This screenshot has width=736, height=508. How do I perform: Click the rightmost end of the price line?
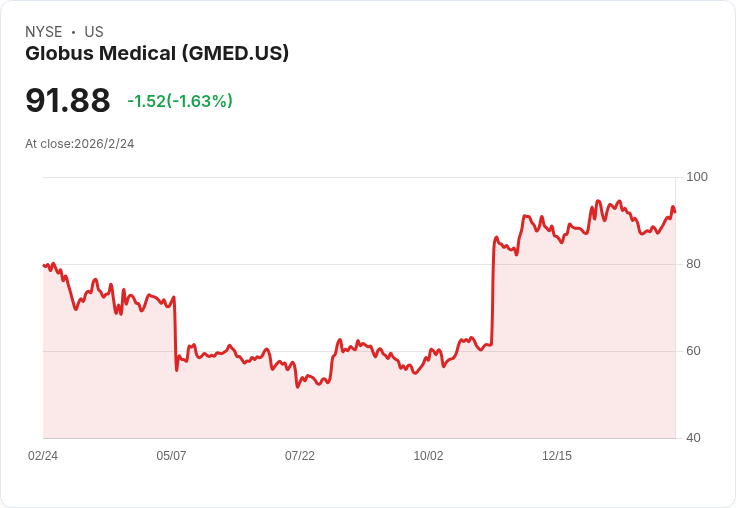675,212
